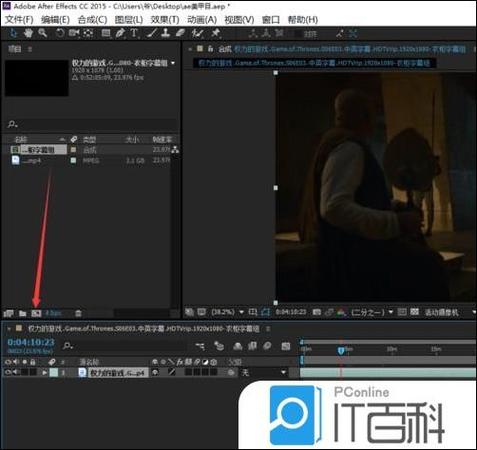This screenshot has height=450, width=477.
Task: Select the Eraser tool
Action: pos(180,33)
